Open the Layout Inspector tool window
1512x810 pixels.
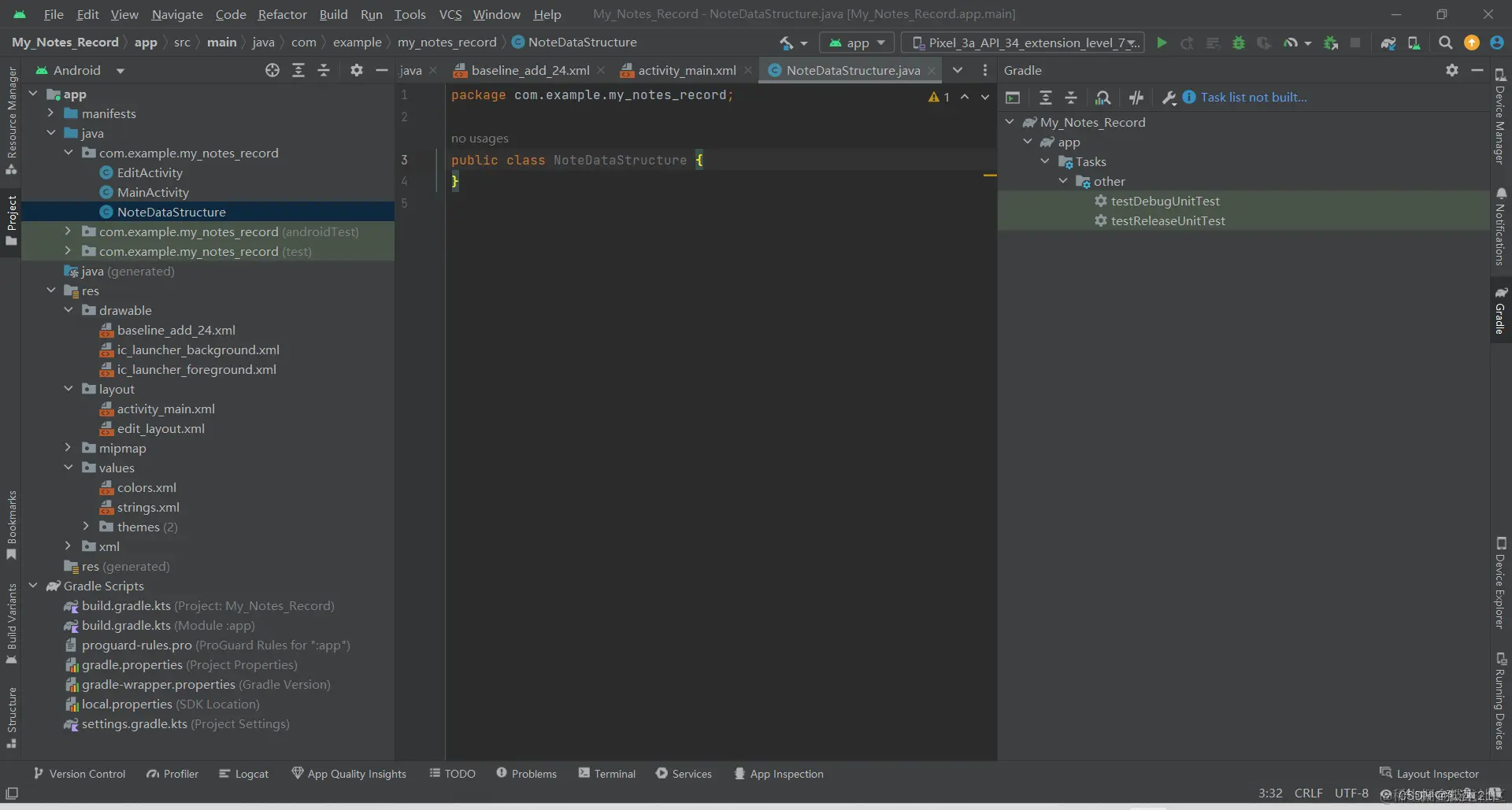(1429, 774)
